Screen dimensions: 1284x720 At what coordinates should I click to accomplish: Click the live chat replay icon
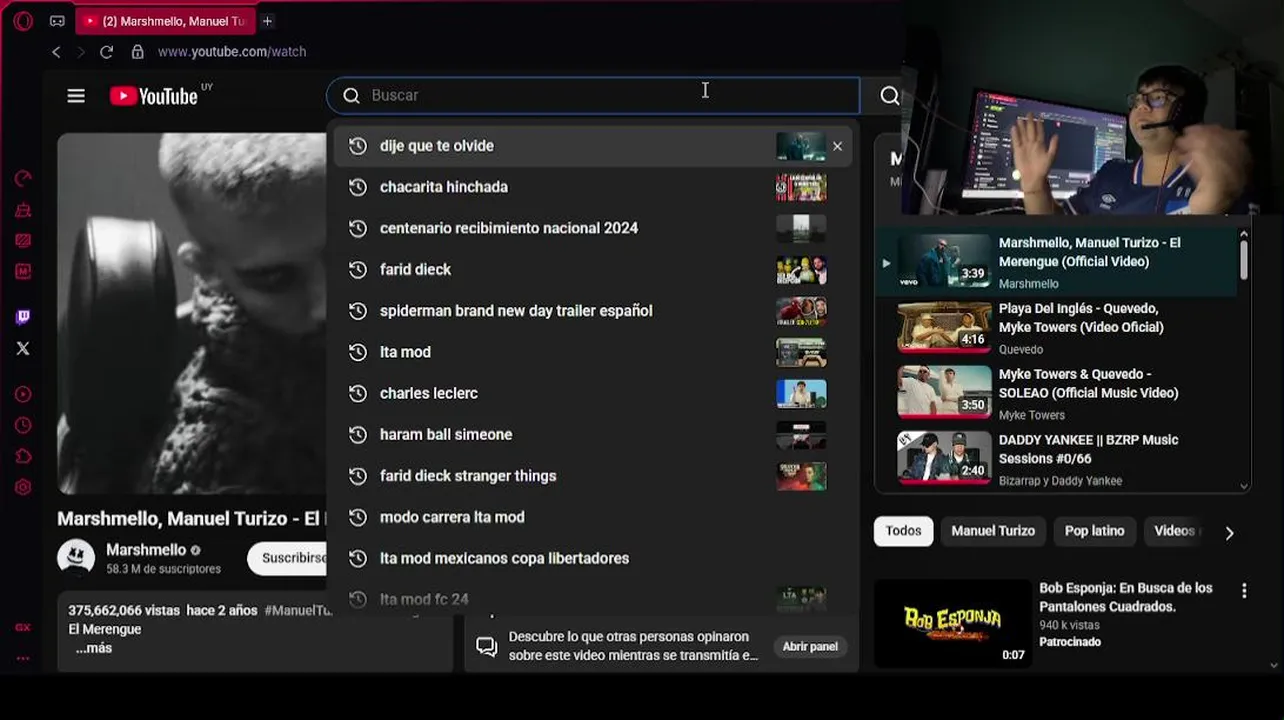click(x=487, y=646)
